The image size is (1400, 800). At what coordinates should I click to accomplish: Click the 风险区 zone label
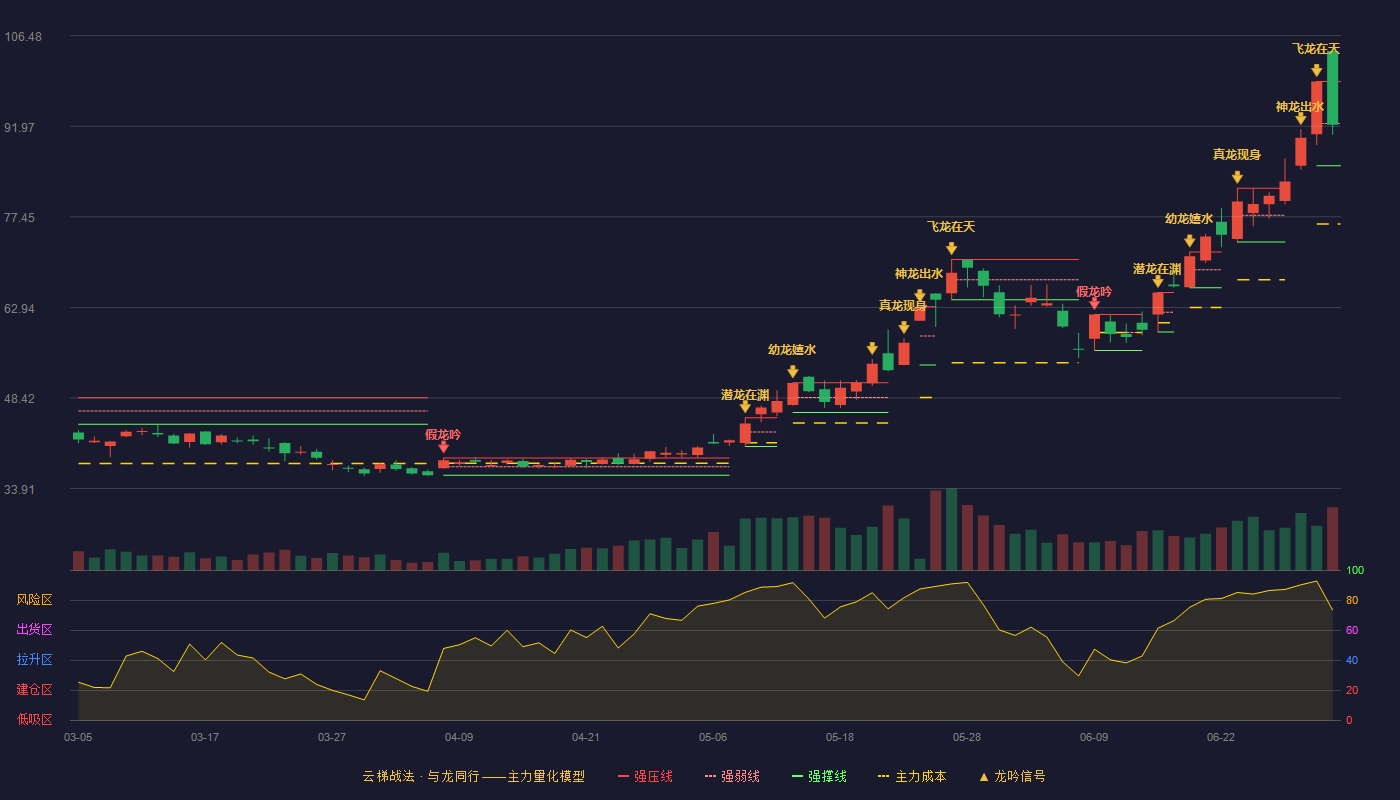(35, 600)
